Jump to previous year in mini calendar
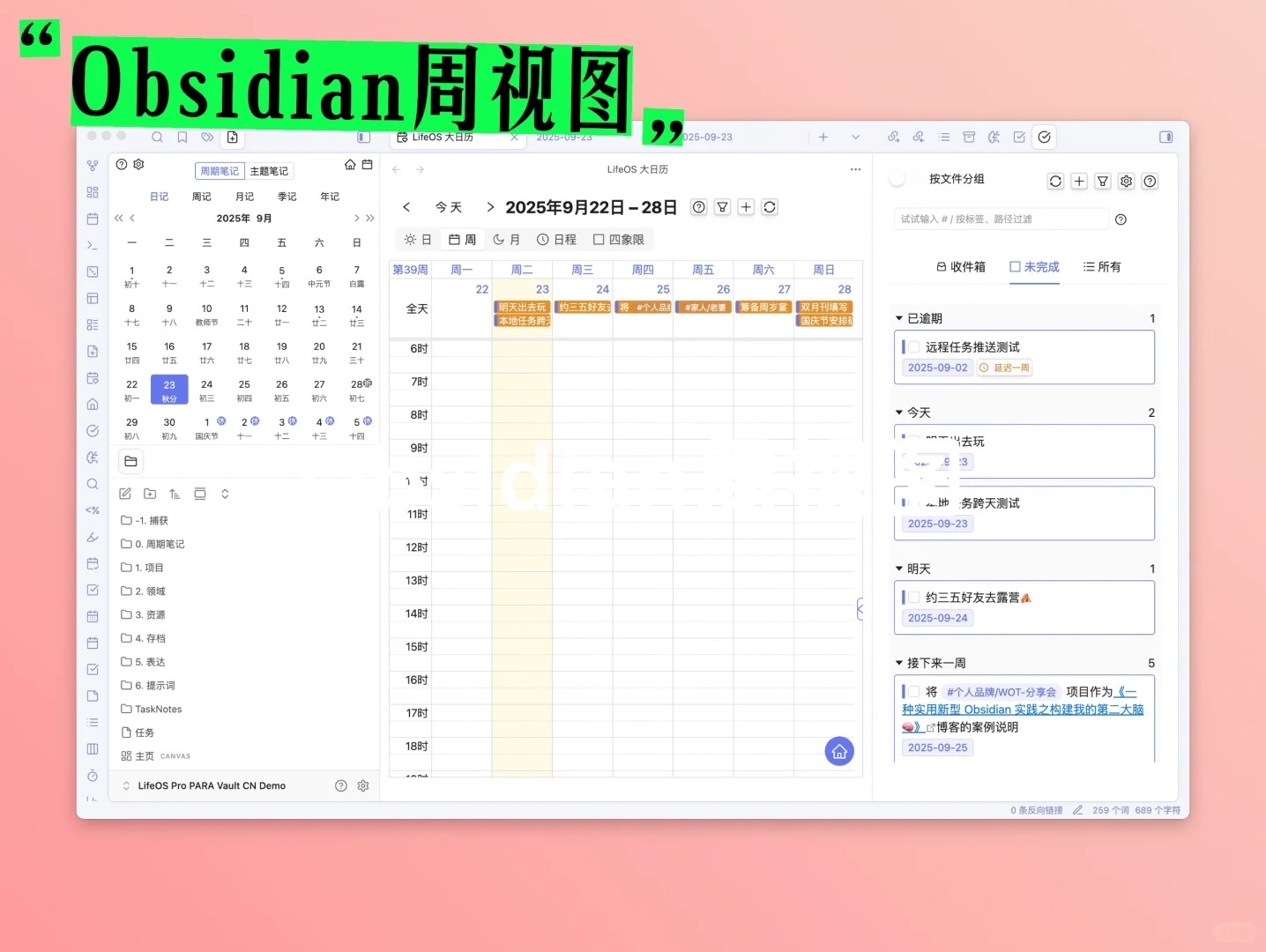This screenshot has height=952, width=1266. (x=118, y=218)
